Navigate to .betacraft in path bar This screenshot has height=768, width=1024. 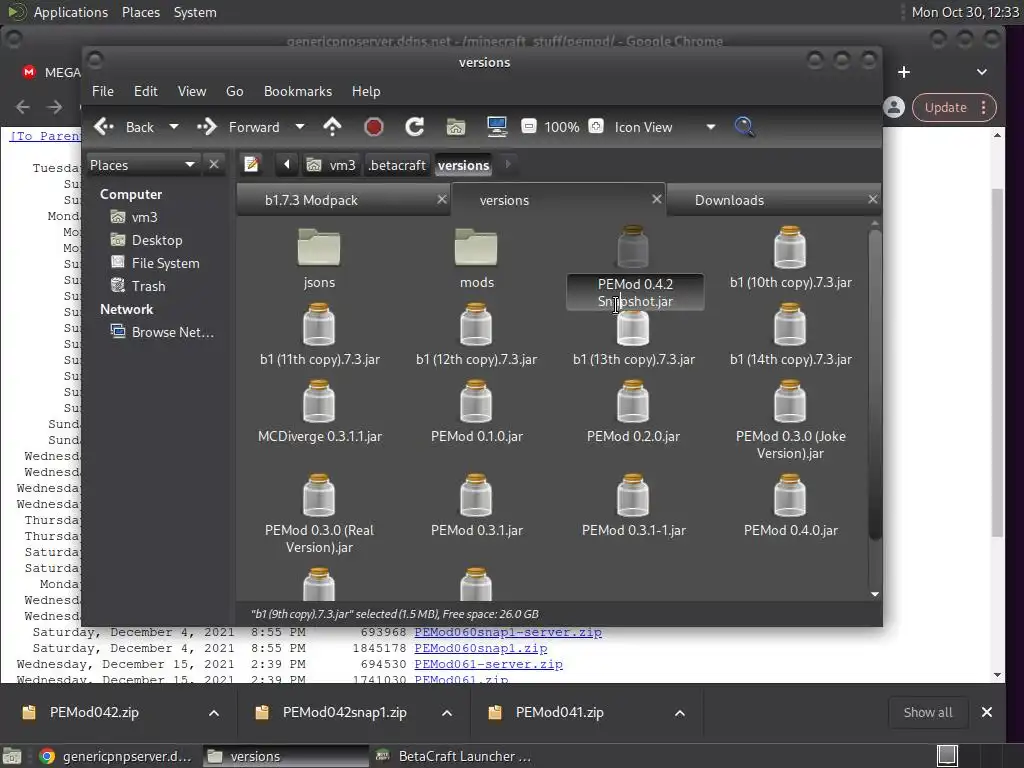coord(397,165)
